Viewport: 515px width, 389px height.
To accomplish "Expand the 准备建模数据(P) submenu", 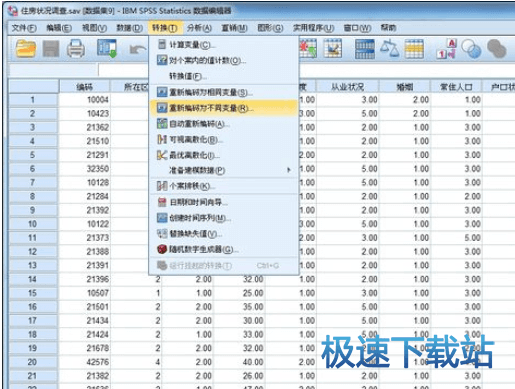I will pos(223,171).
